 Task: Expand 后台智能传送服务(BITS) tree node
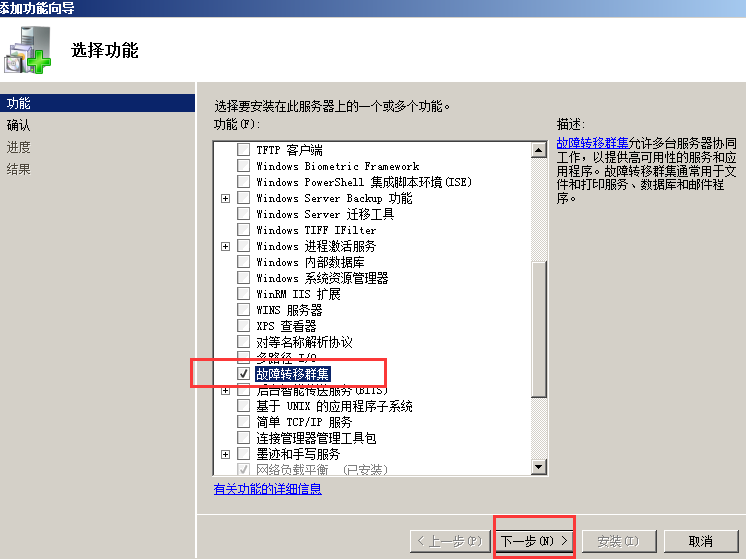tap(226, 391)
